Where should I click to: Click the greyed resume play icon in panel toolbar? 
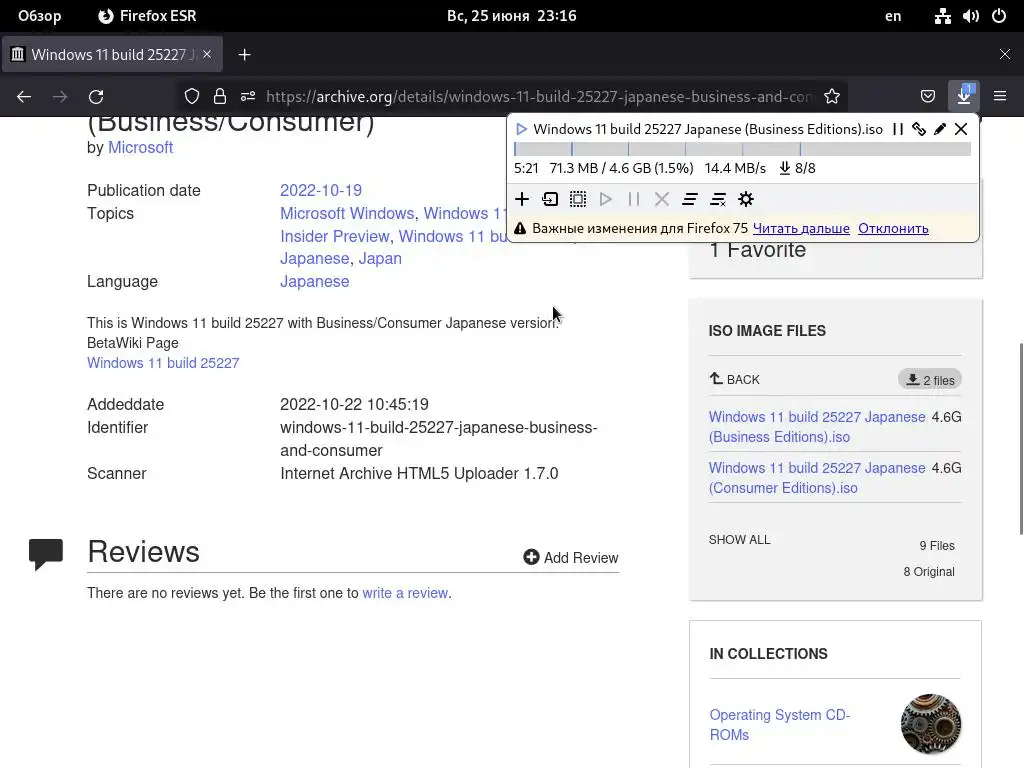tap(606, 199)
